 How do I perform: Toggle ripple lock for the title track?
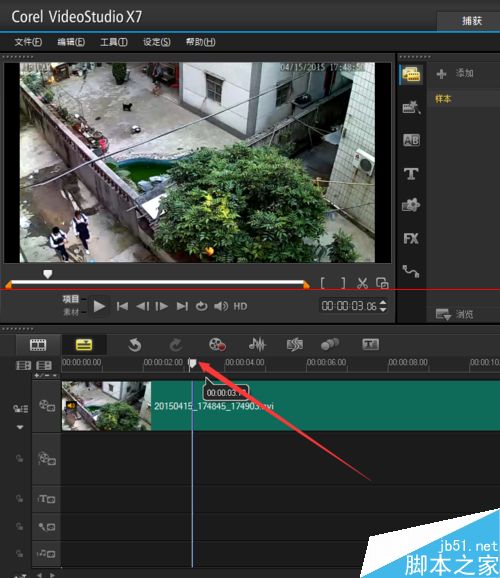point(20,499)
